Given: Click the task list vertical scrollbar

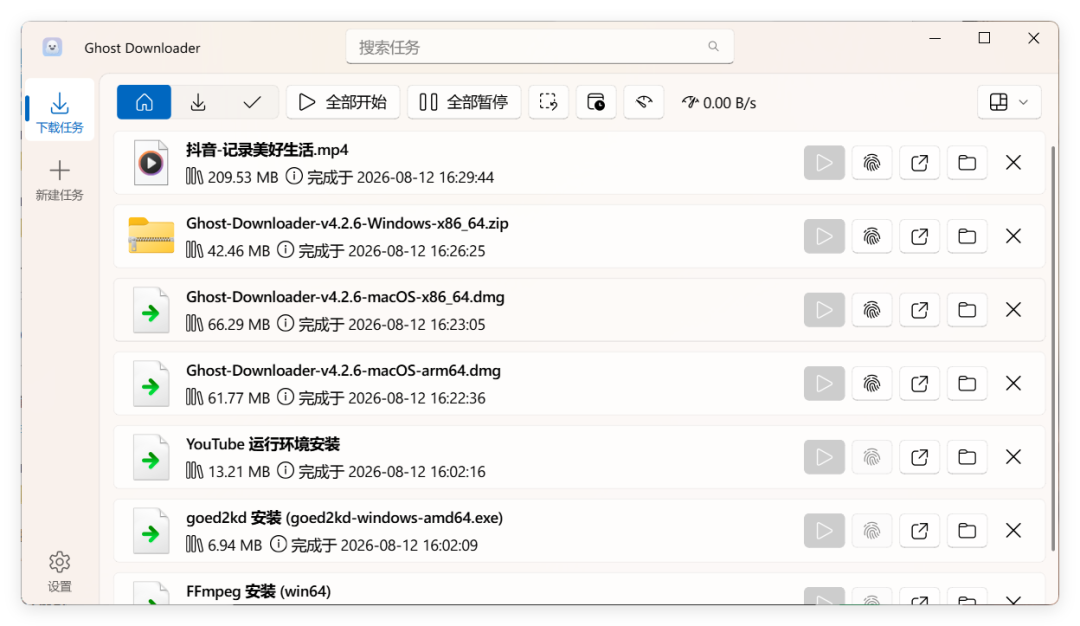Looking at the screenshot, I should pos(1053,348).
